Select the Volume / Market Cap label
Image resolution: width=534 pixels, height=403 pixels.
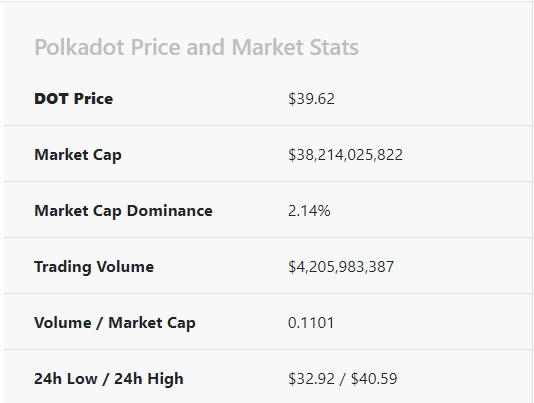(x=115, y=323)
